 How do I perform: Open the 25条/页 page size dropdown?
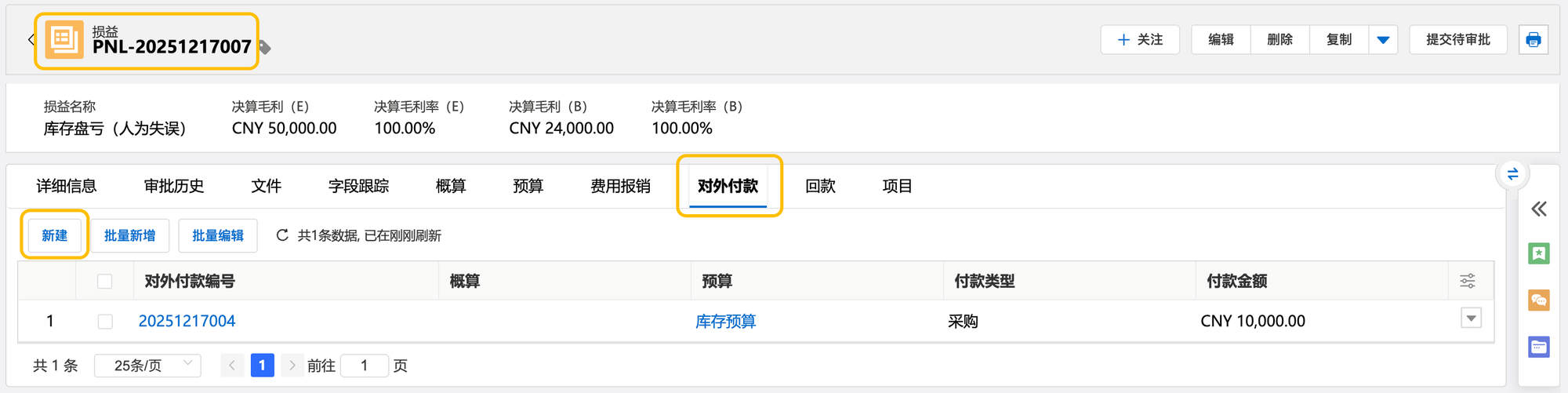147,366
